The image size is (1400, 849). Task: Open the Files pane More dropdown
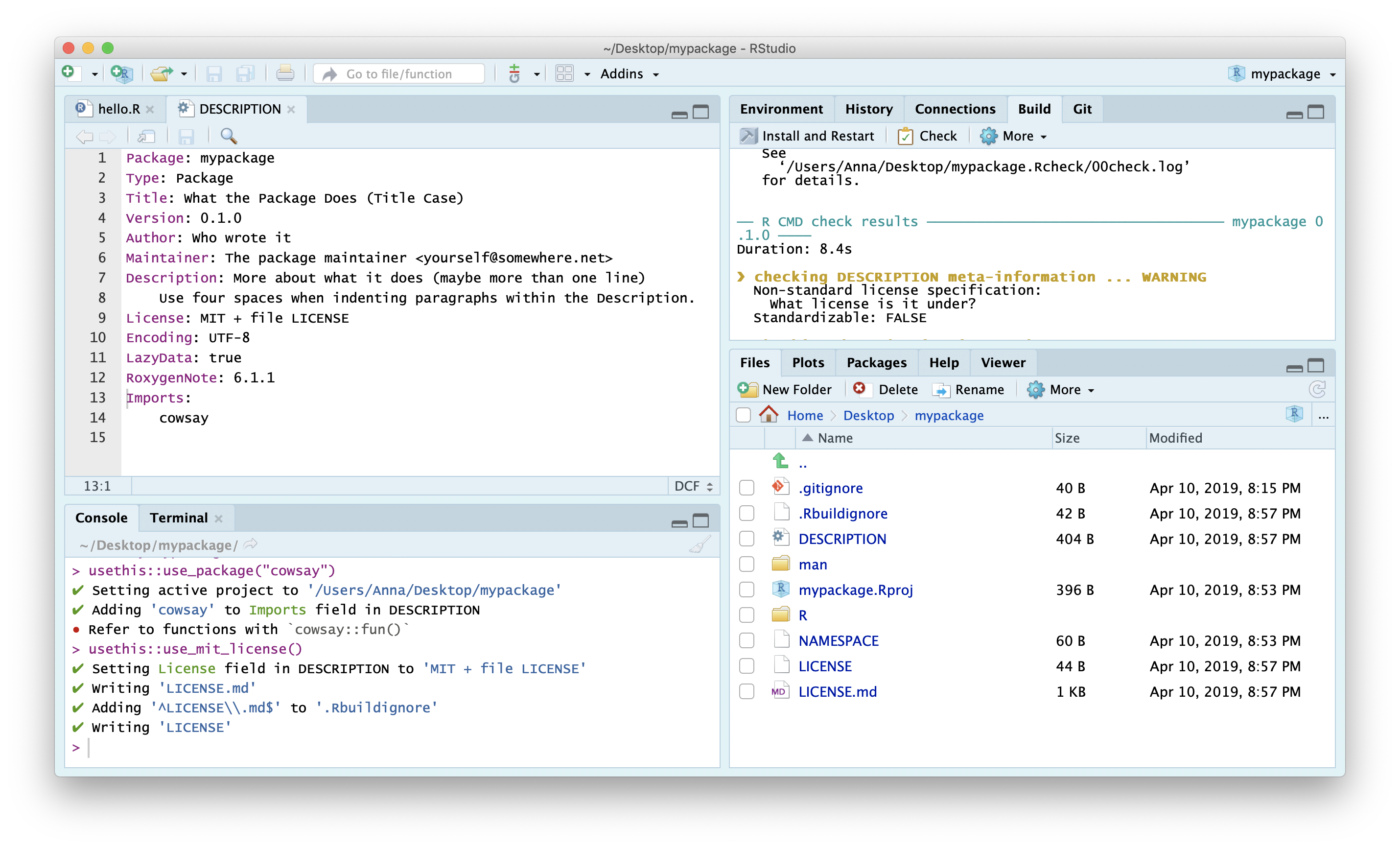point(1060,389)
